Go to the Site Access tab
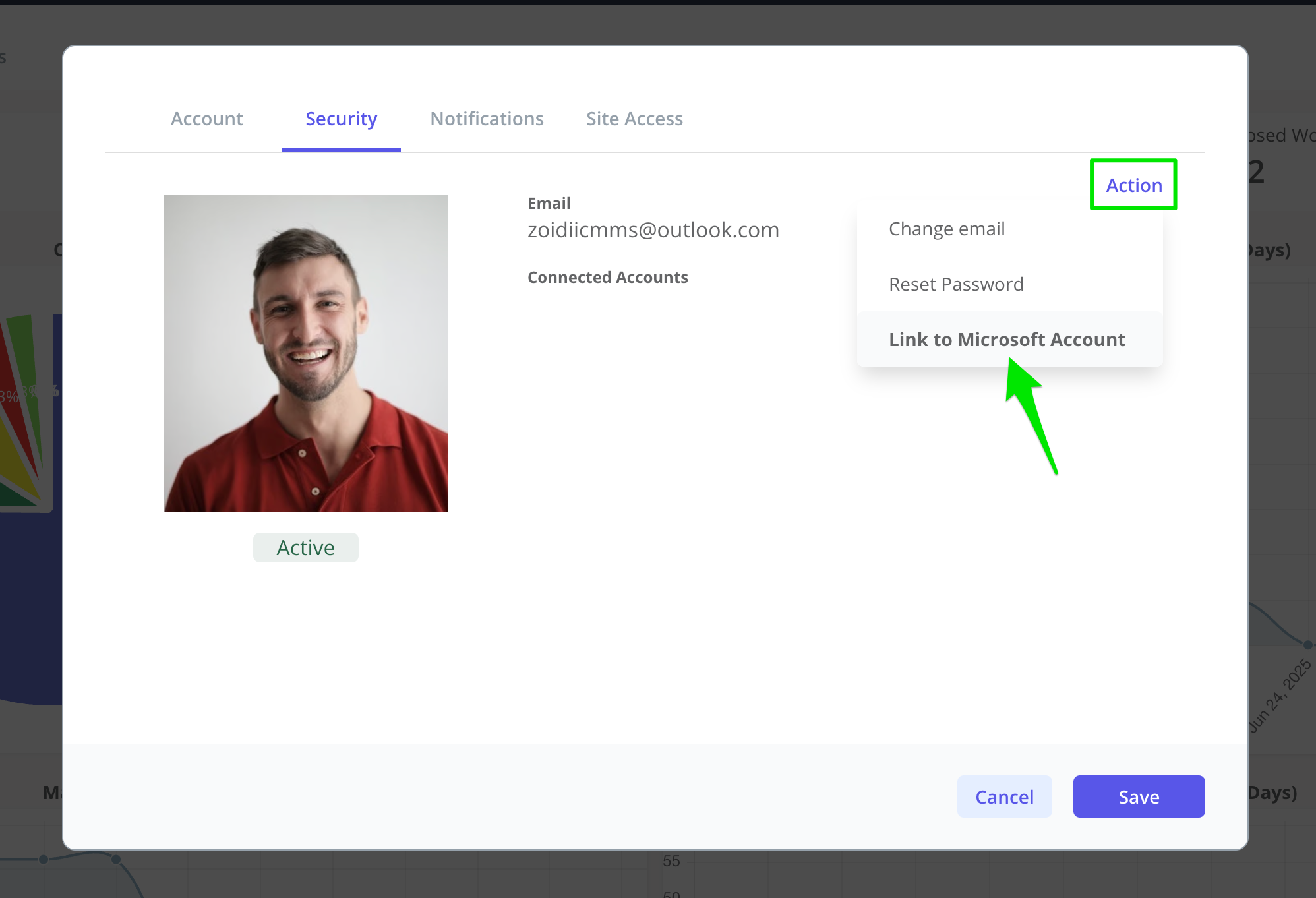 [x=634, y=119]
